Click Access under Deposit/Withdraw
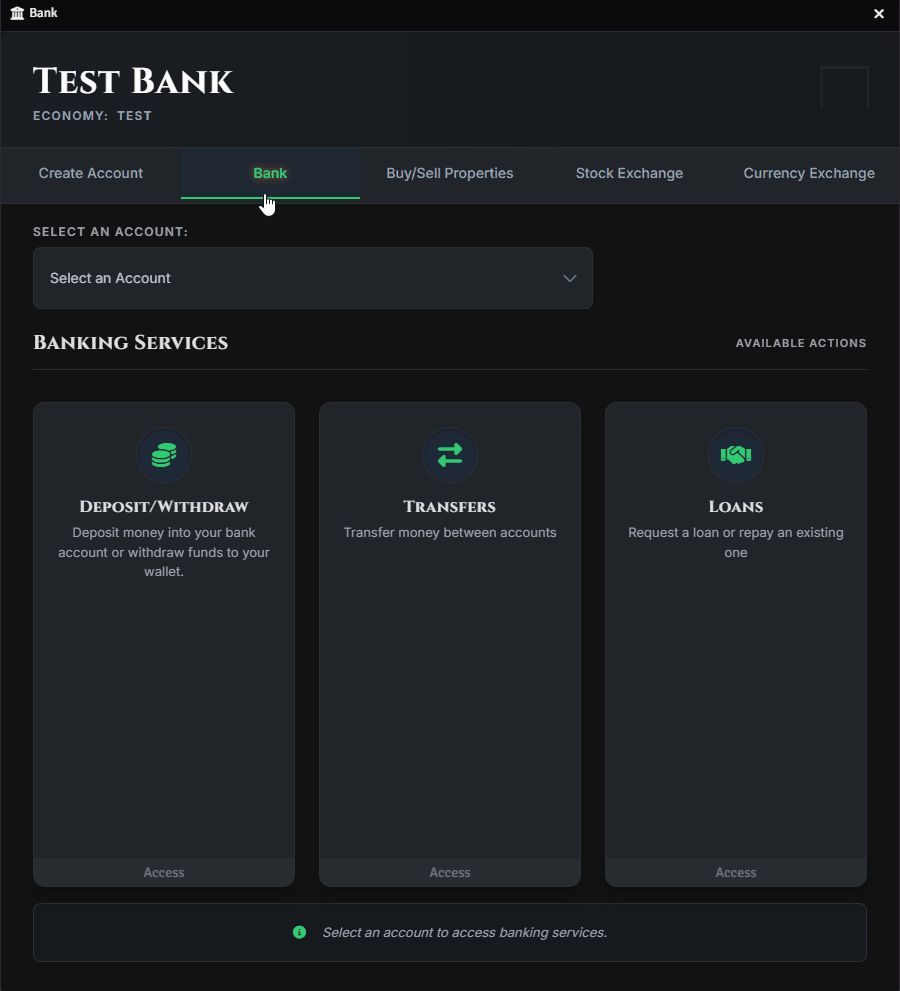Image resolution: width=900 pixels, height=991 pixels. pos(164,872)
